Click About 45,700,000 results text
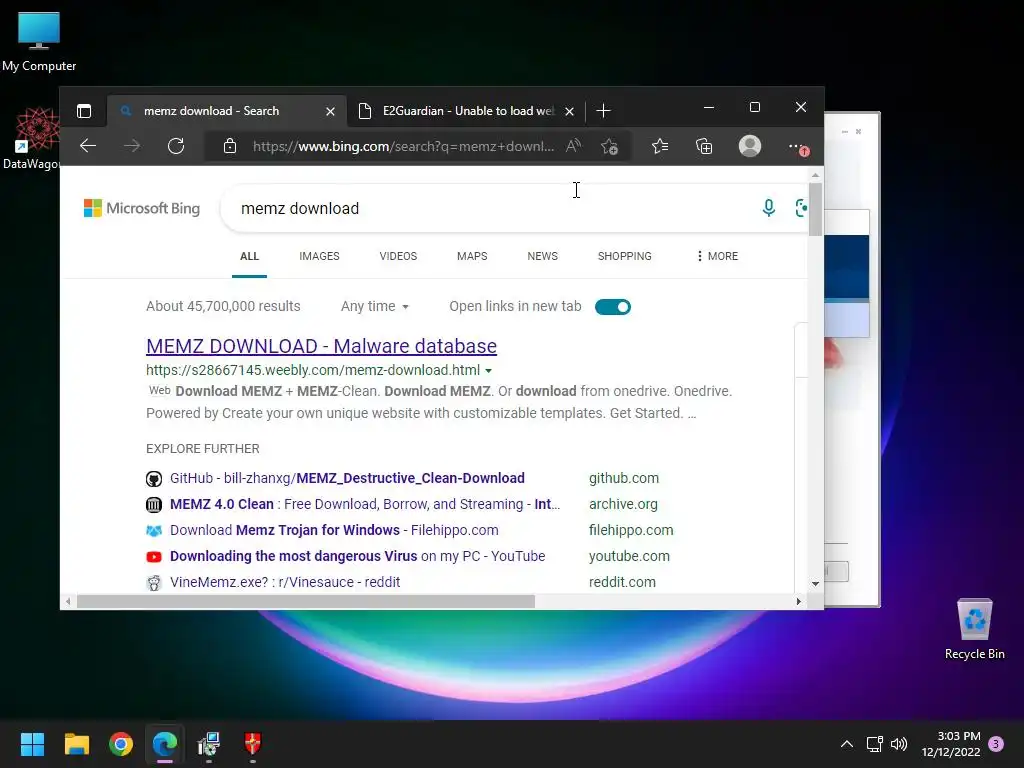Viewport: 1024px width, 768px height. [223, 306]
